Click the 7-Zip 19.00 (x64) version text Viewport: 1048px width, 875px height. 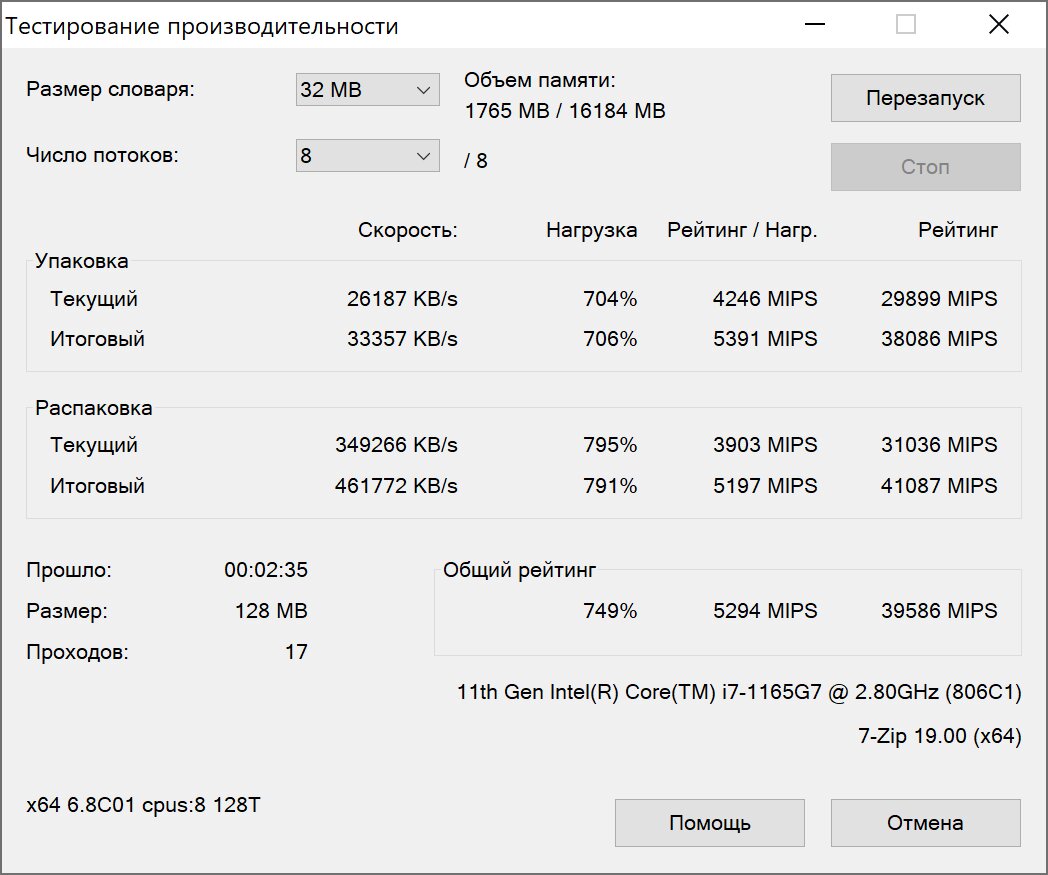[x=939, y=736]
